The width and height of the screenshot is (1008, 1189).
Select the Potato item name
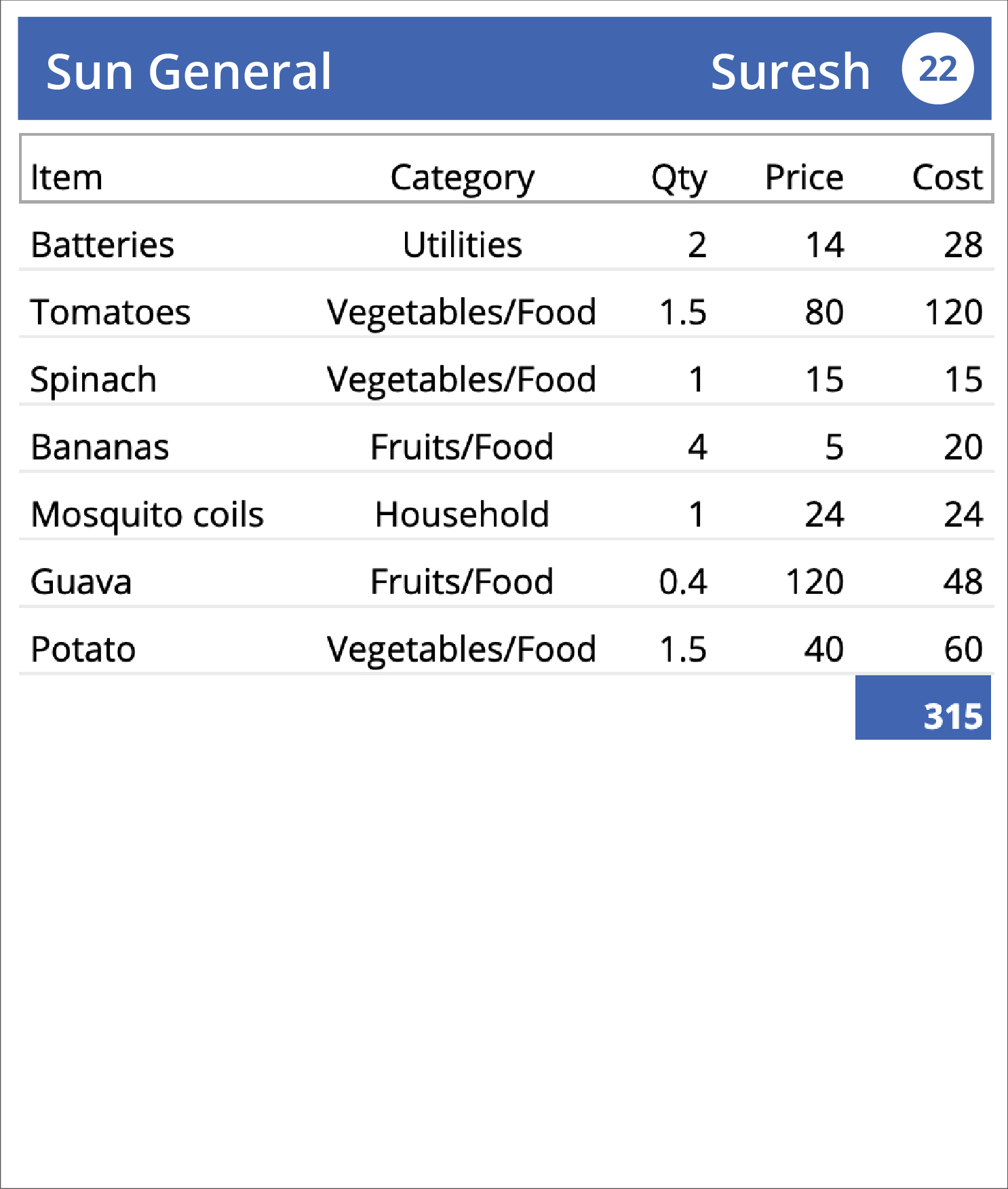83,649
